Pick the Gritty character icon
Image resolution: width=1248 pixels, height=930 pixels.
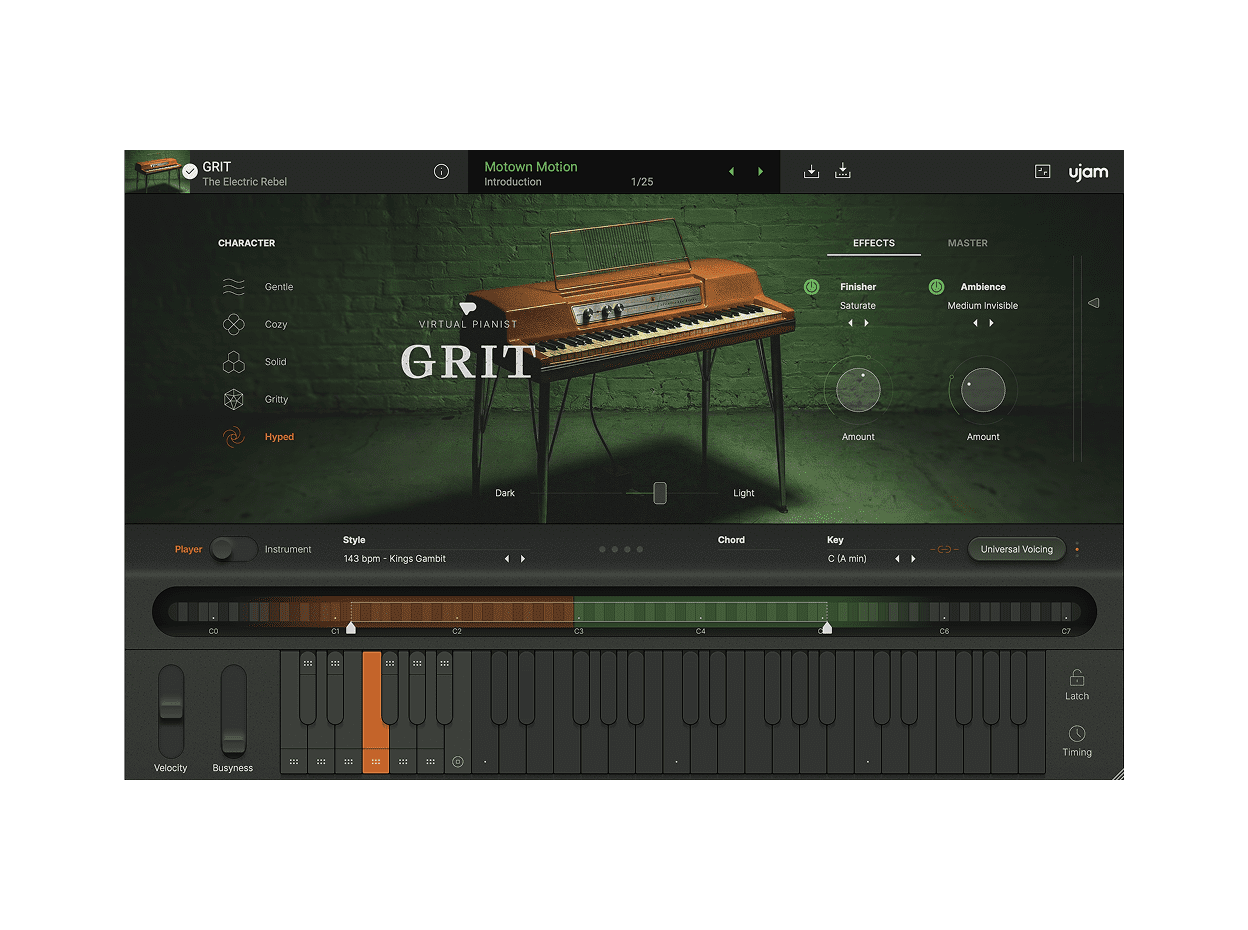(233, 400)
